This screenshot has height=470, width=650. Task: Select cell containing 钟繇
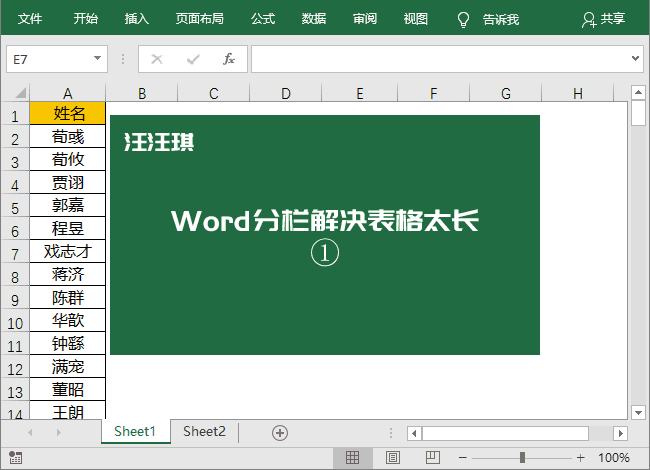(68, 343)
